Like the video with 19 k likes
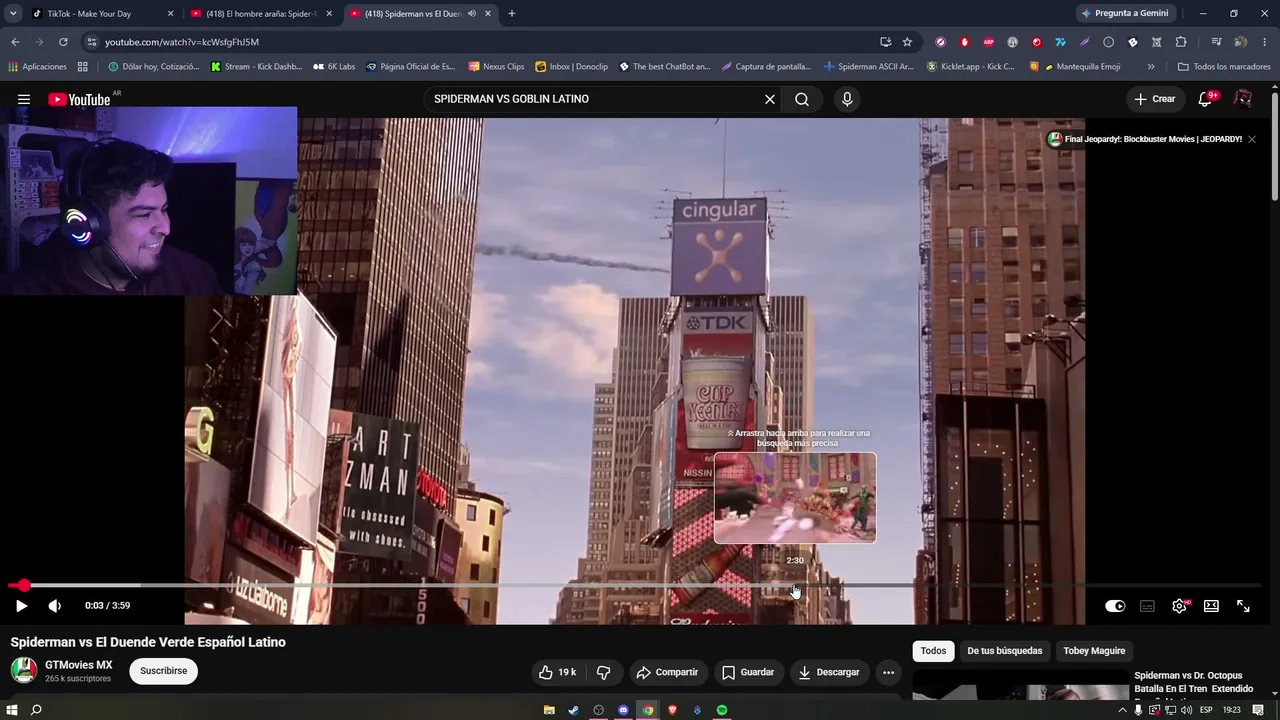Screen dimensions: 1280x720 557,672
